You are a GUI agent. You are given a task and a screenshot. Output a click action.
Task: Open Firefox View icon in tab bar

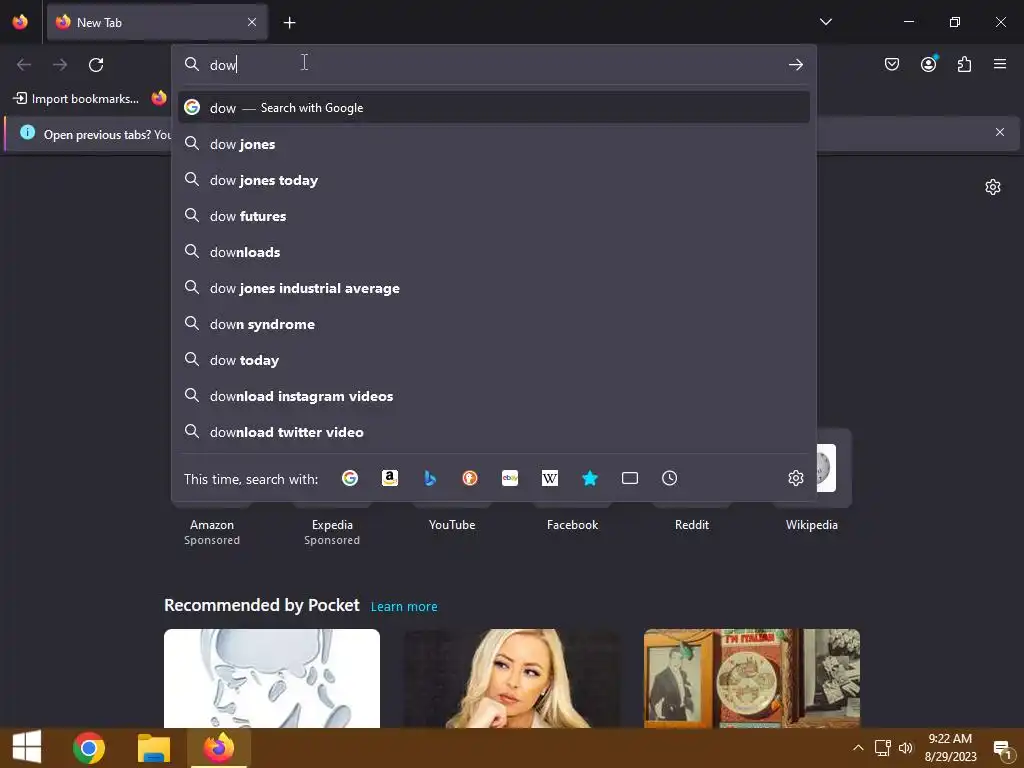(20, 22)
